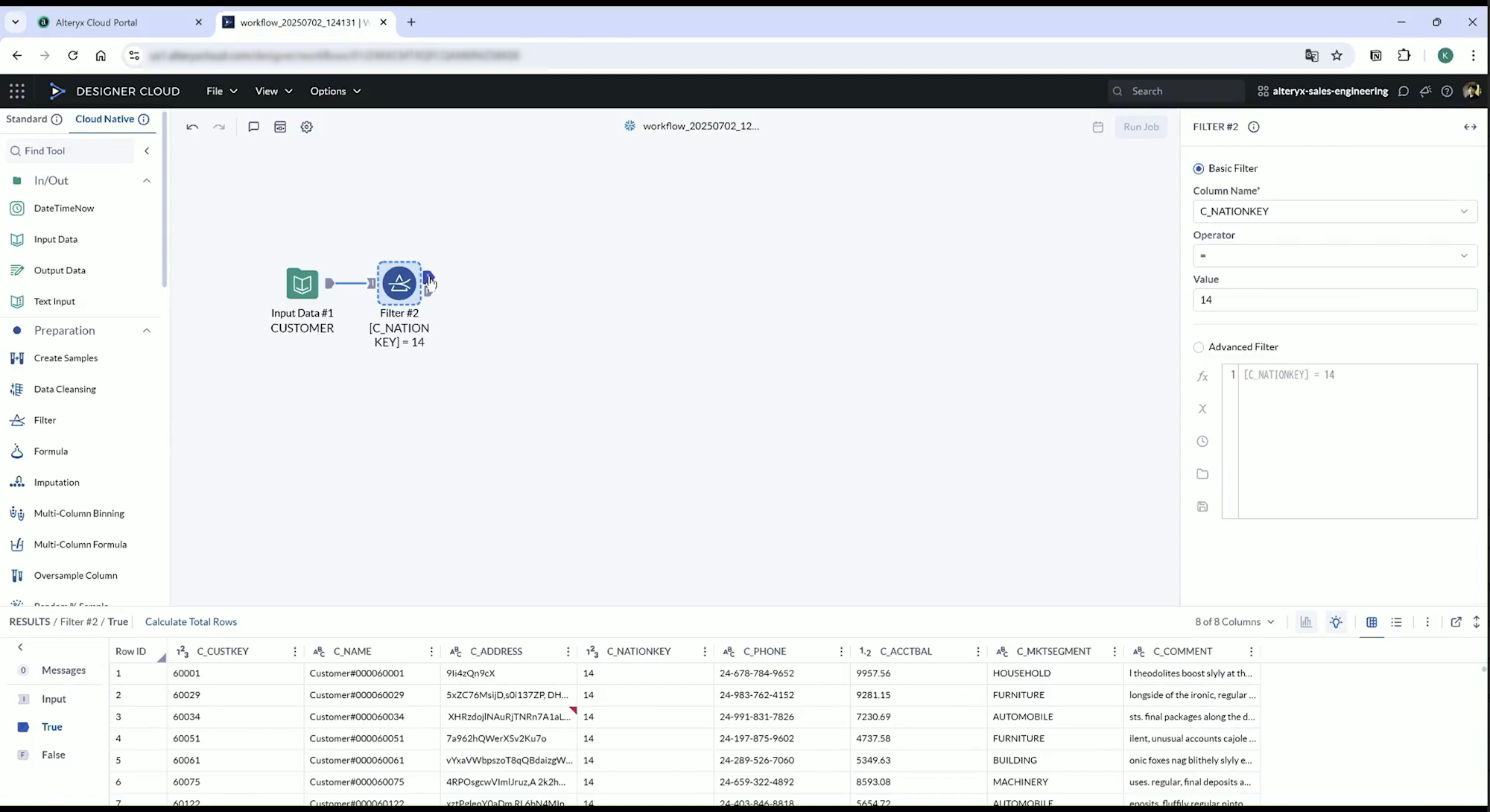
Task: Click the Run Job button
Action: click(1141, 127)
